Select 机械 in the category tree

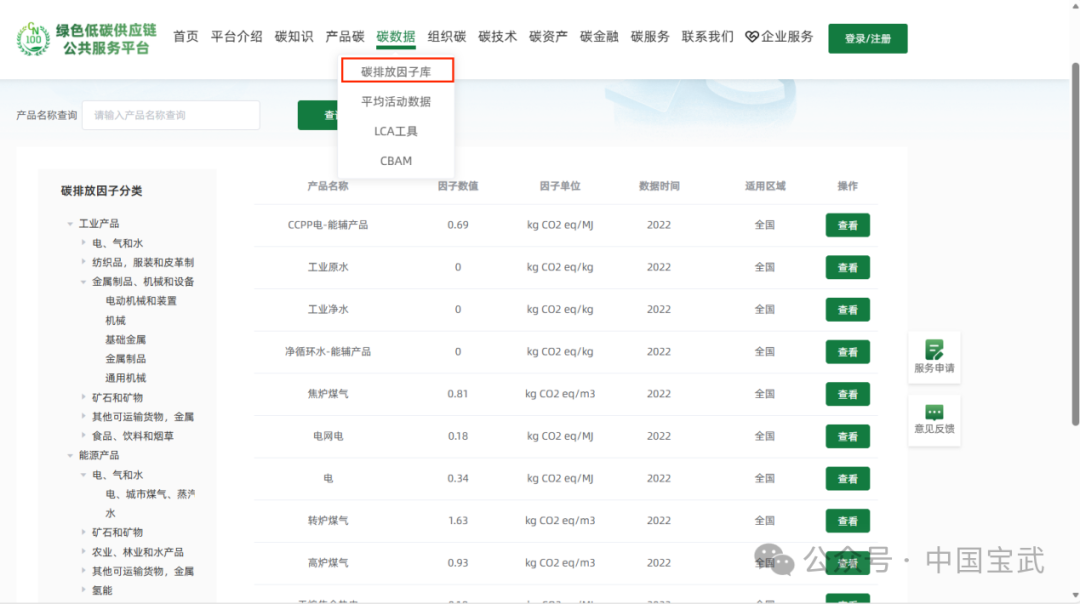115,320
